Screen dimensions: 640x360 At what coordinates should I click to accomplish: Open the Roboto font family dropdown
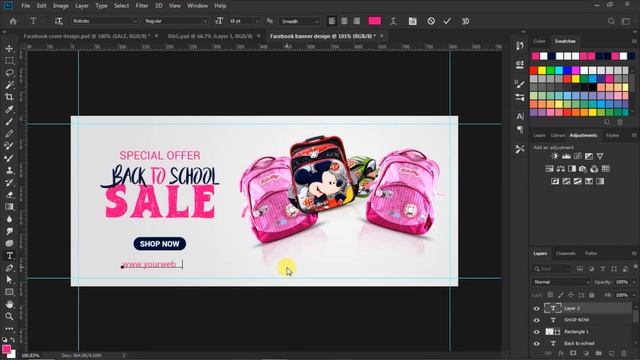click(105, 21)
